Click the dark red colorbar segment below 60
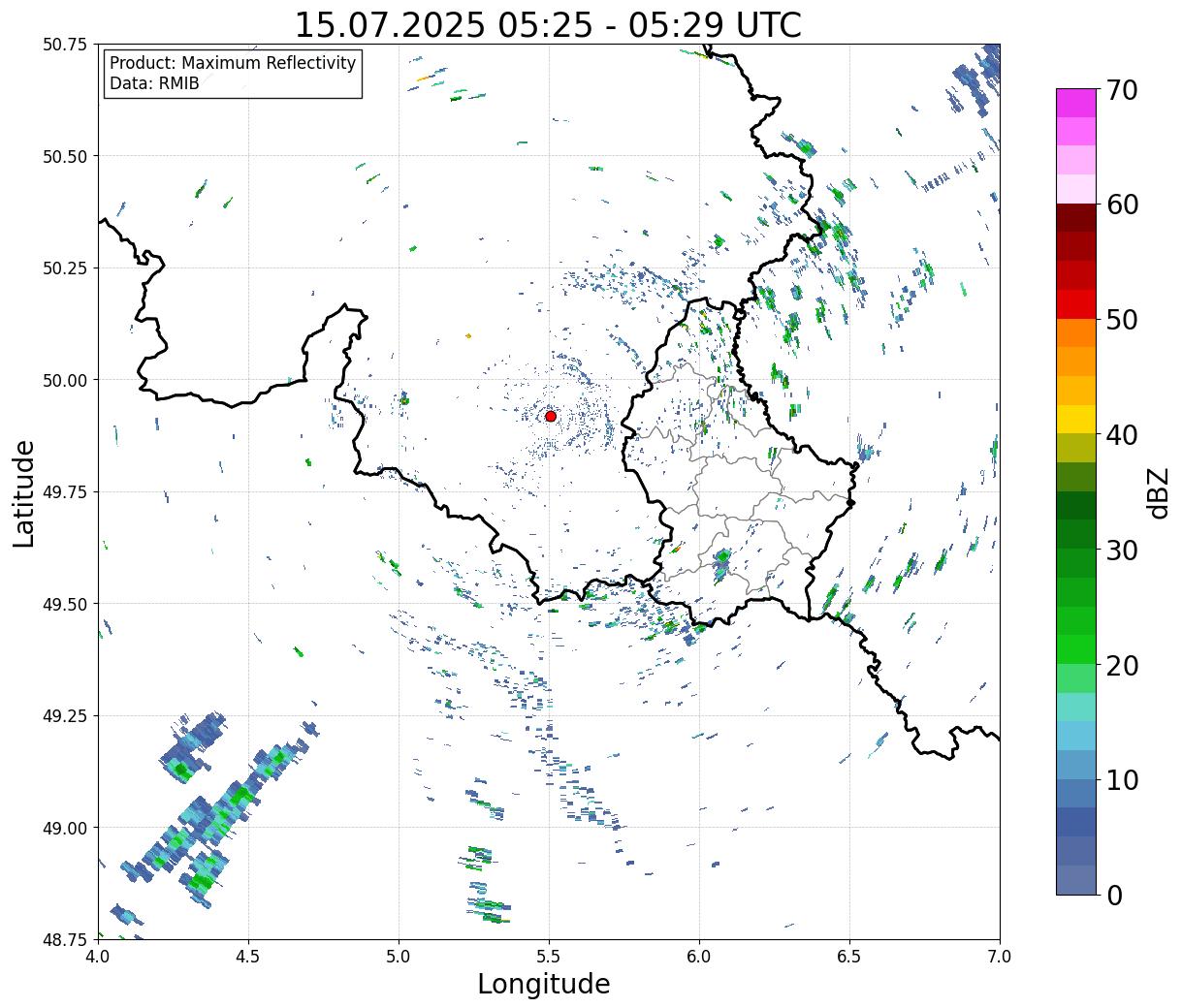Screen dimensions: 1182x1008 pos(1076,217)
